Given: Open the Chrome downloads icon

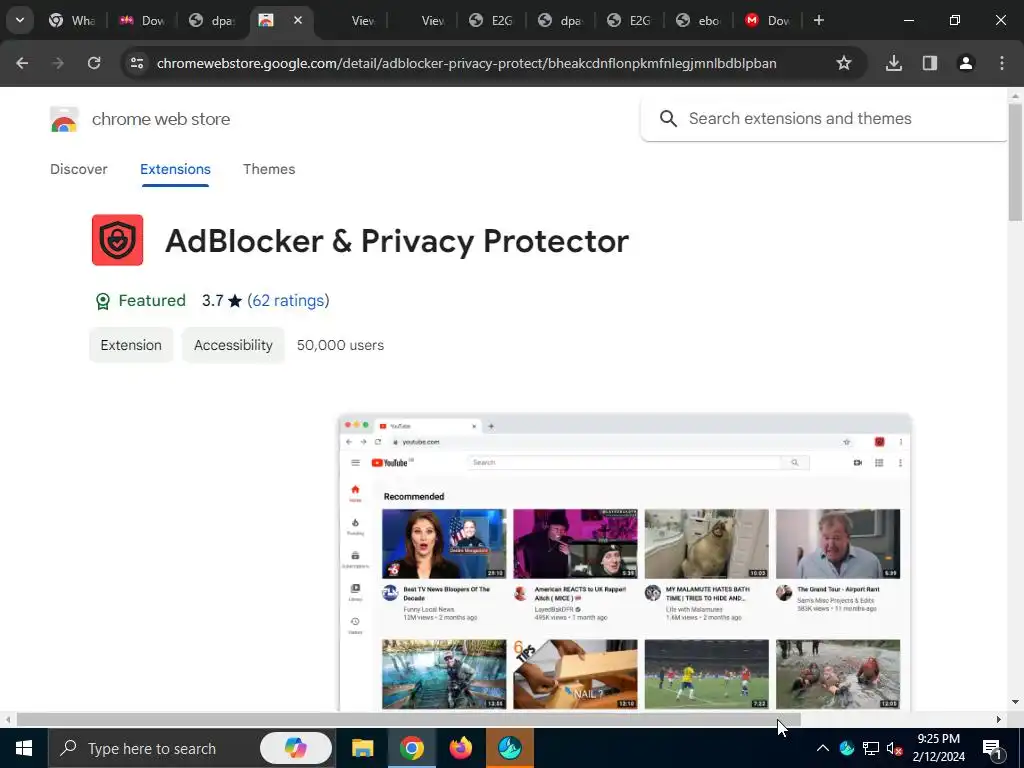Looking at the screenshot, I should pyautogui.click(x=894, y=63).
